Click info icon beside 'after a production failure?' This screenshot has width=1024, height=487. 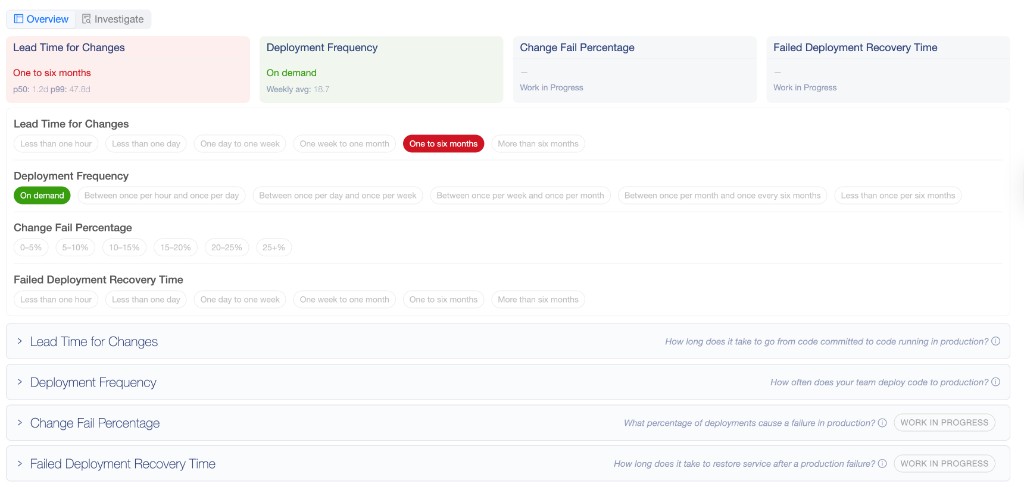[882, 463]
